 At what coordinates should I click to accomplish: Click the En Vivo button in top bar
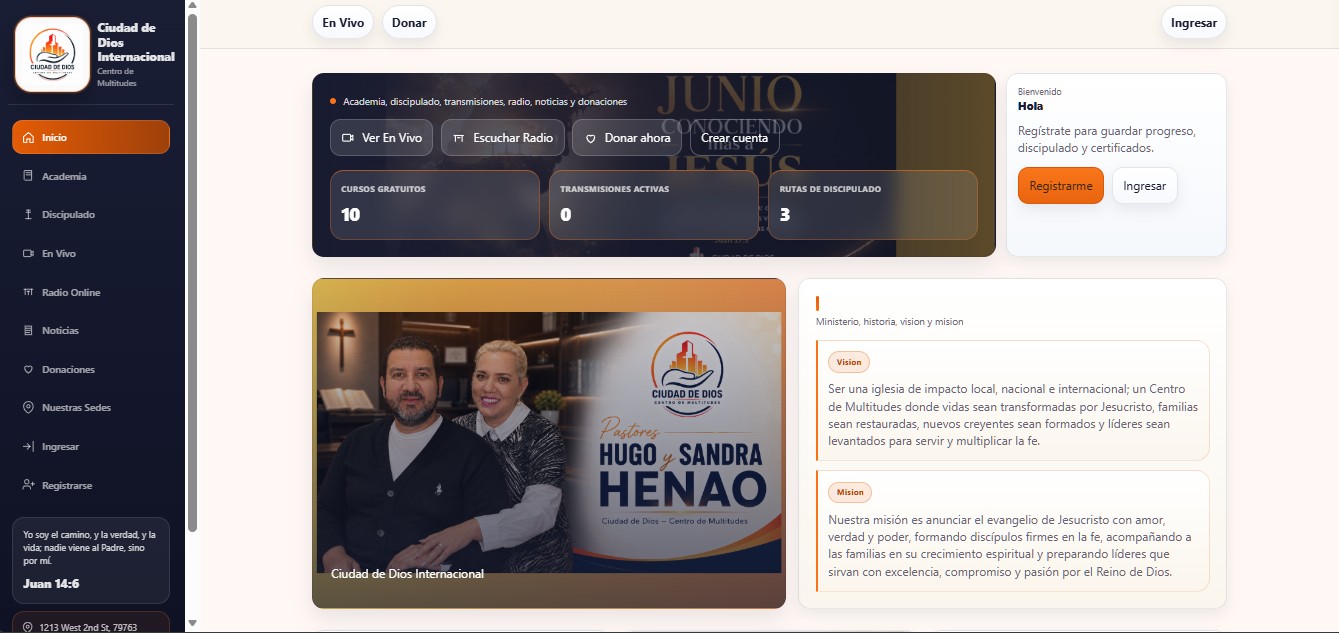[343, 22]
